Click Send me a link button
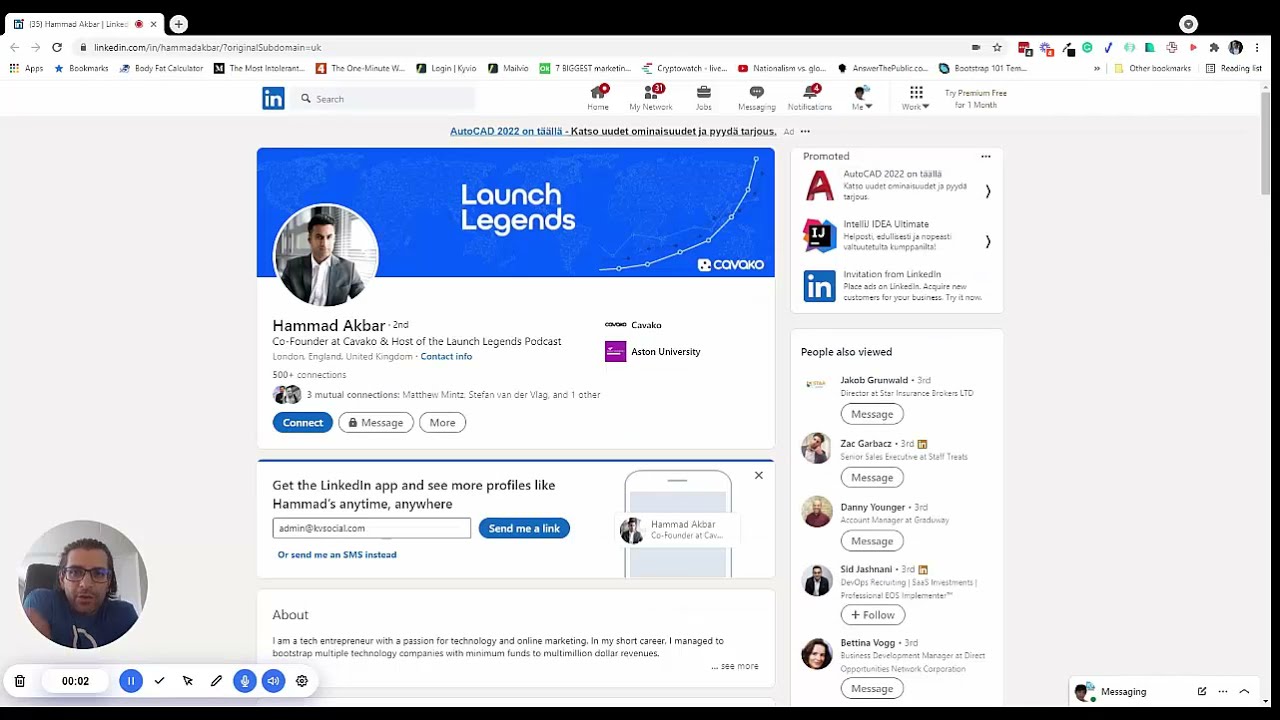1280x720 pixels. coord(524,528)
